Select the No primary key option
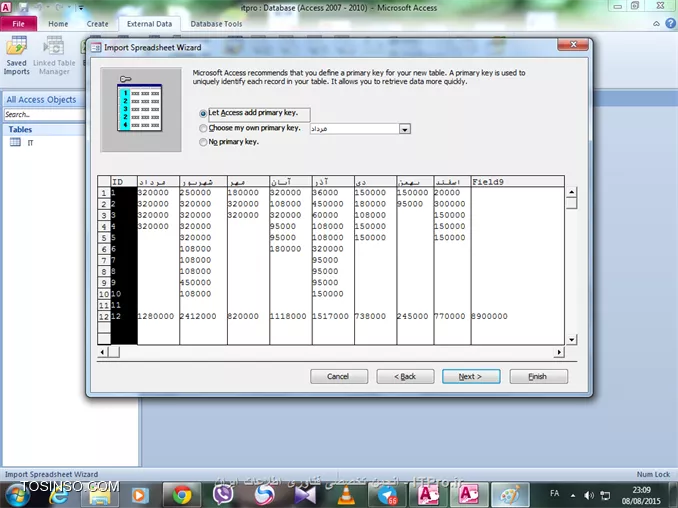678x508 pixels. point(204,143)
